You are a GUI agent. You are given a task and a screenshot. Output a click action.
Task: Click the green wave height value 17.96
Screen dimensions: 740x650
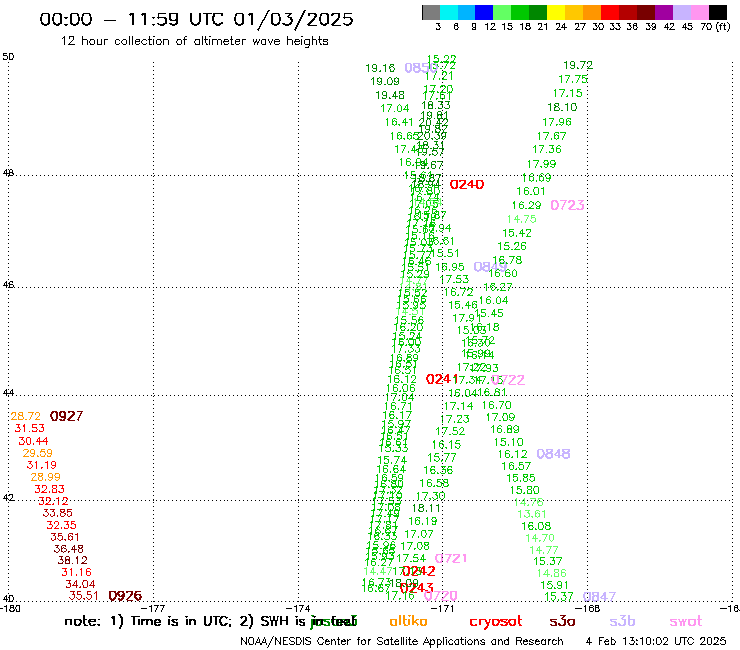pyautogui.click(x=557, y=122)
